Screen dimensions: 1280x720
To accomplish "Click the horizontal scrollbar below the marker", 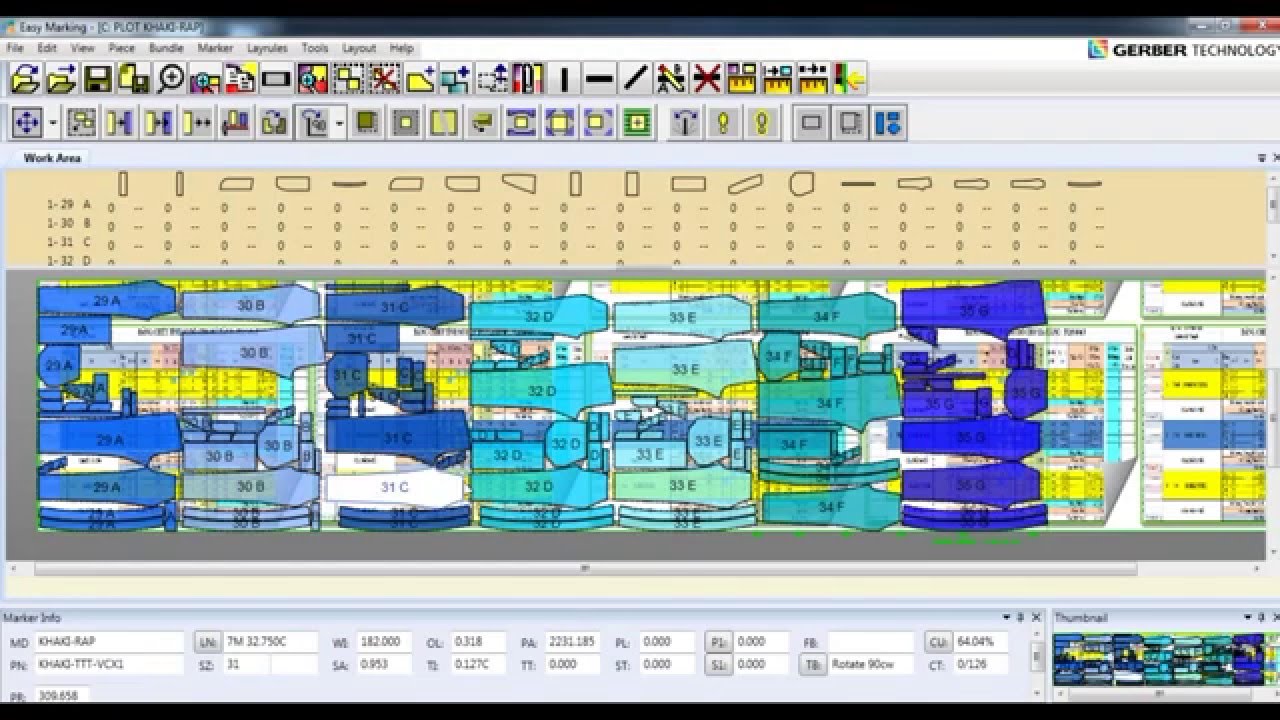I will (x=585, y=569).
